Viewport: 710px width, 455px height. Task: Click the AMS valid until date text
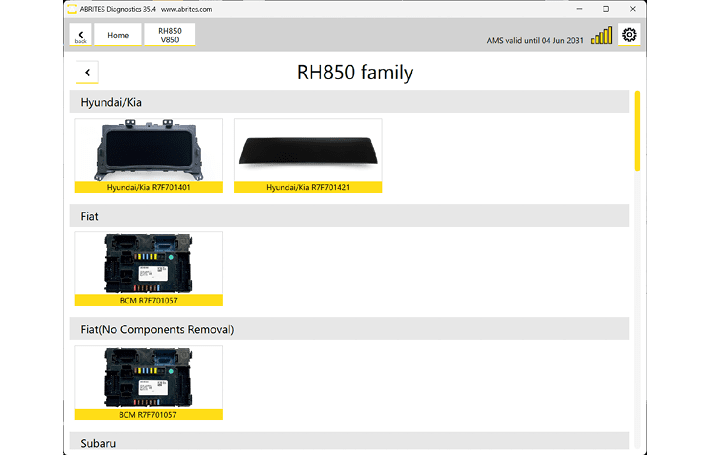coord(533,40)
